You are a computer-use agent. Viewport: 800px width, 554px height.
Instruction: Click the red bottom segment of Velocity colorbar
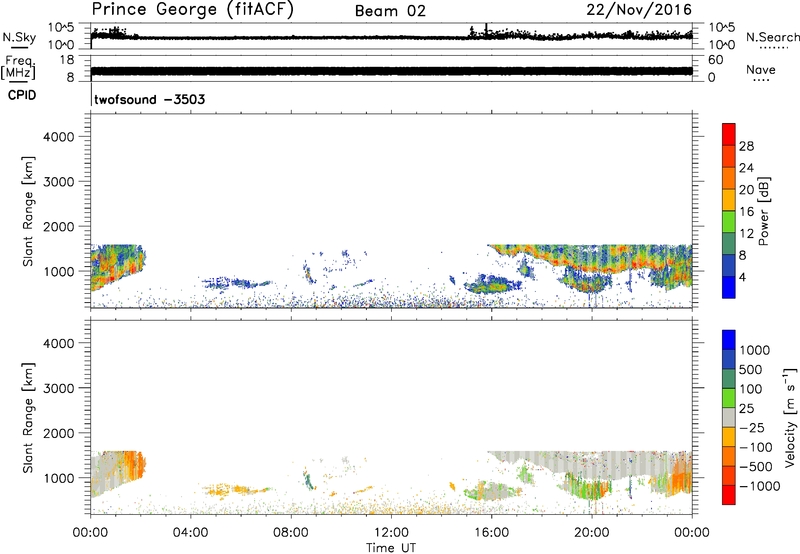729,495
